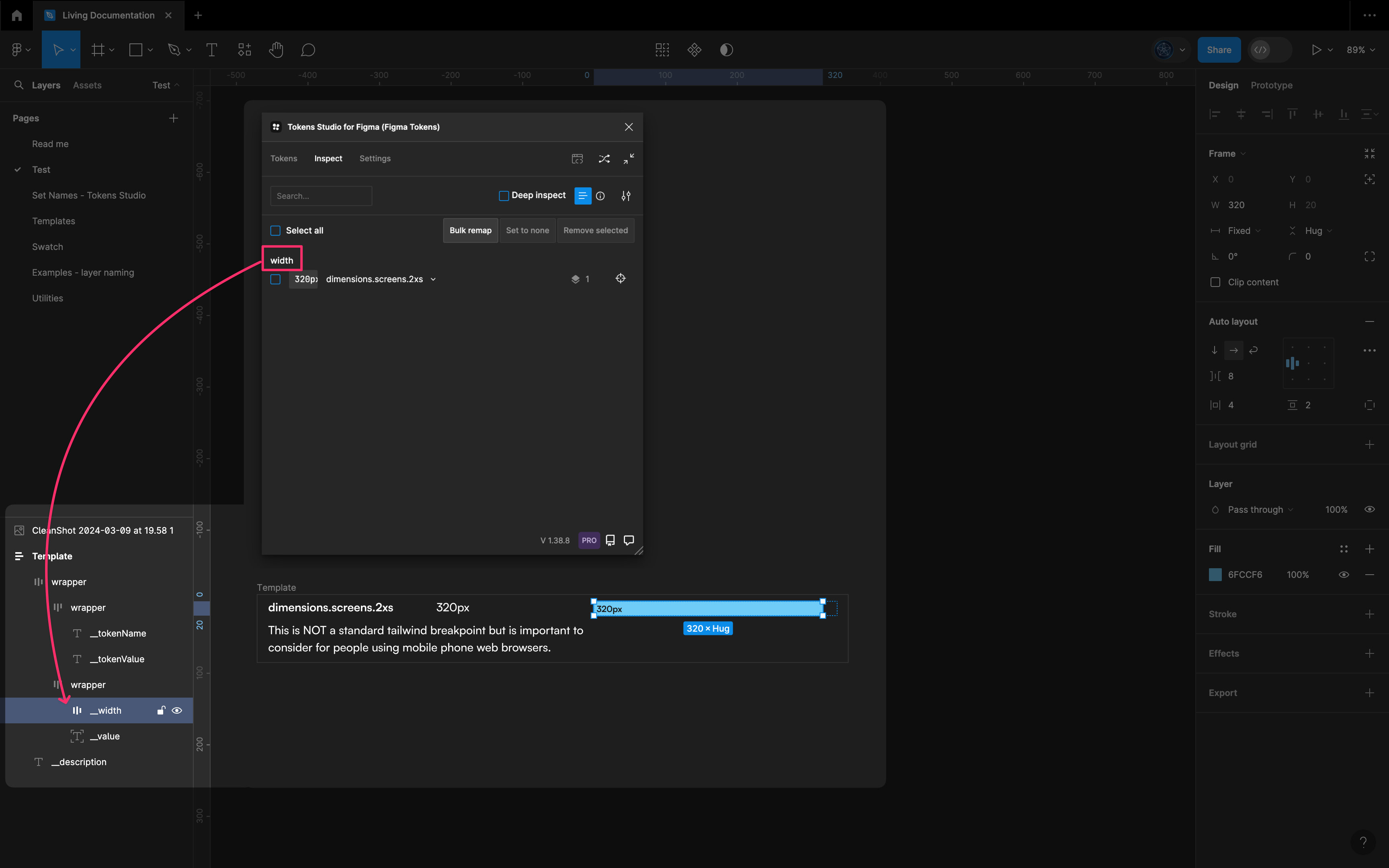Viewport: 1389px width, 868px height.
Task: Click the Fill styles four-dots icon
Action: click(x=1344, y=549)
